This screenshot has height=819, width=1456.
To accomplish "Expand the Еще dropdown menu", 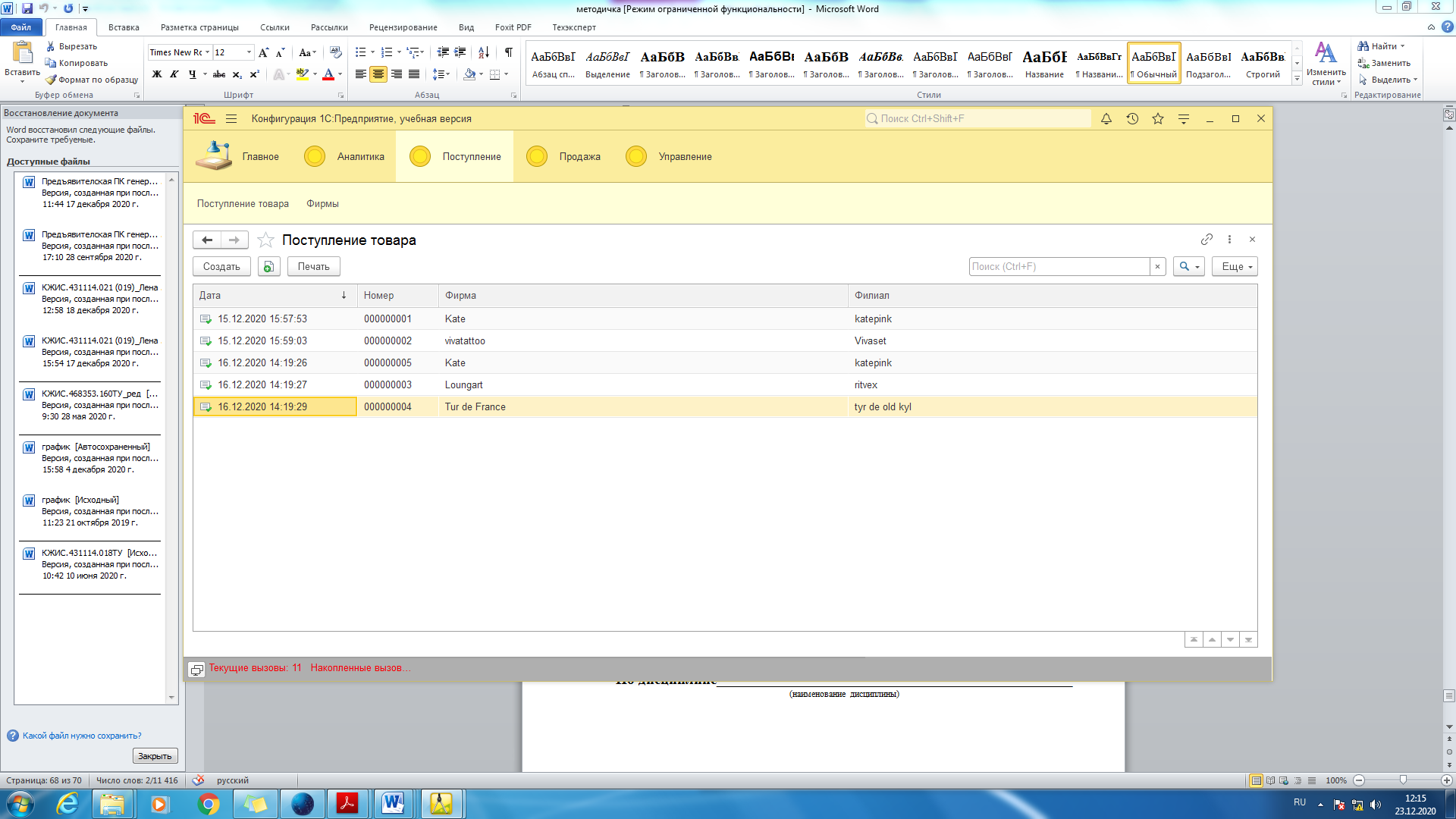I will [1235, 267].
